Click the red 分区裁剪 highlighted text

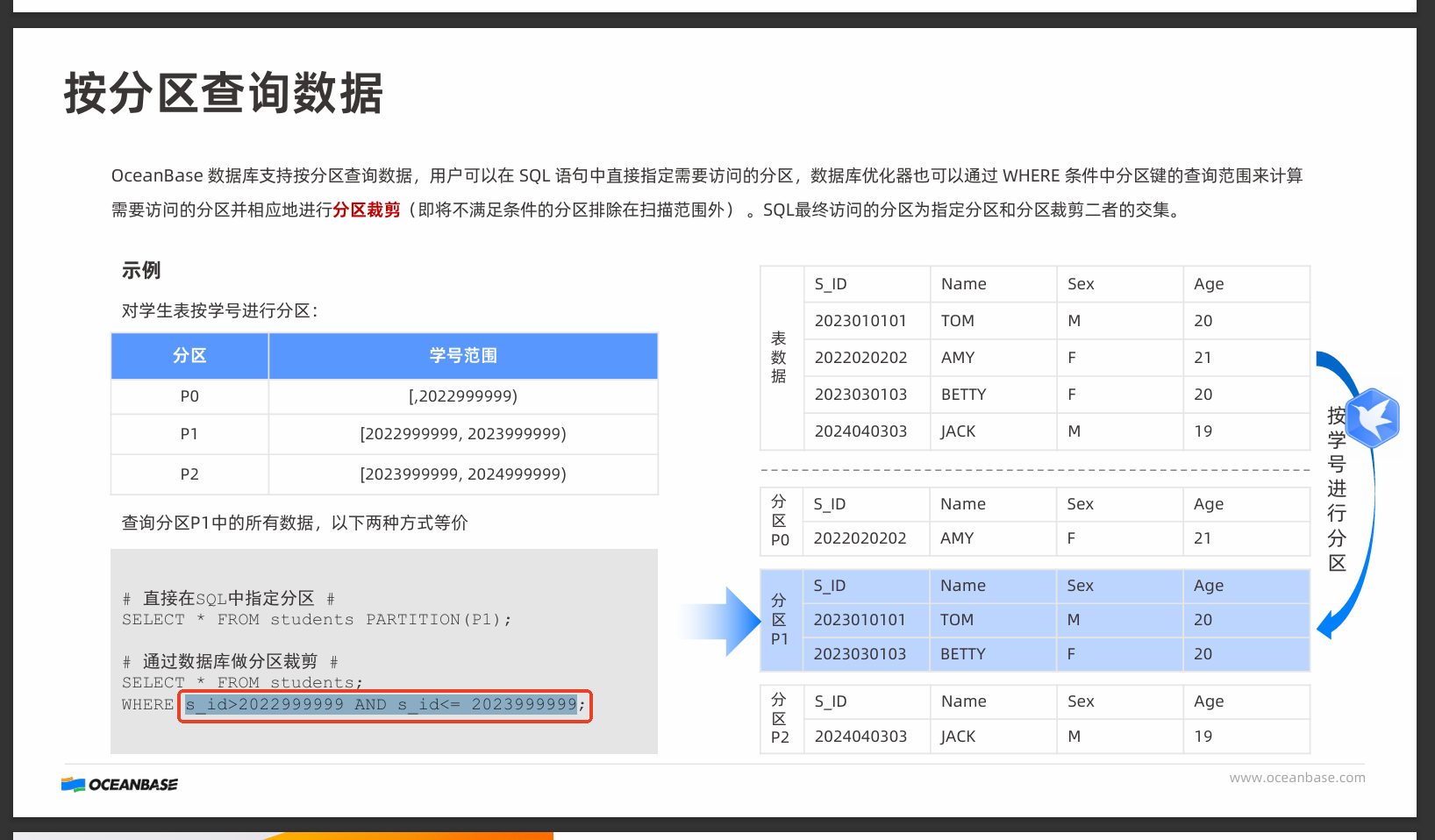tap(367, 210)
